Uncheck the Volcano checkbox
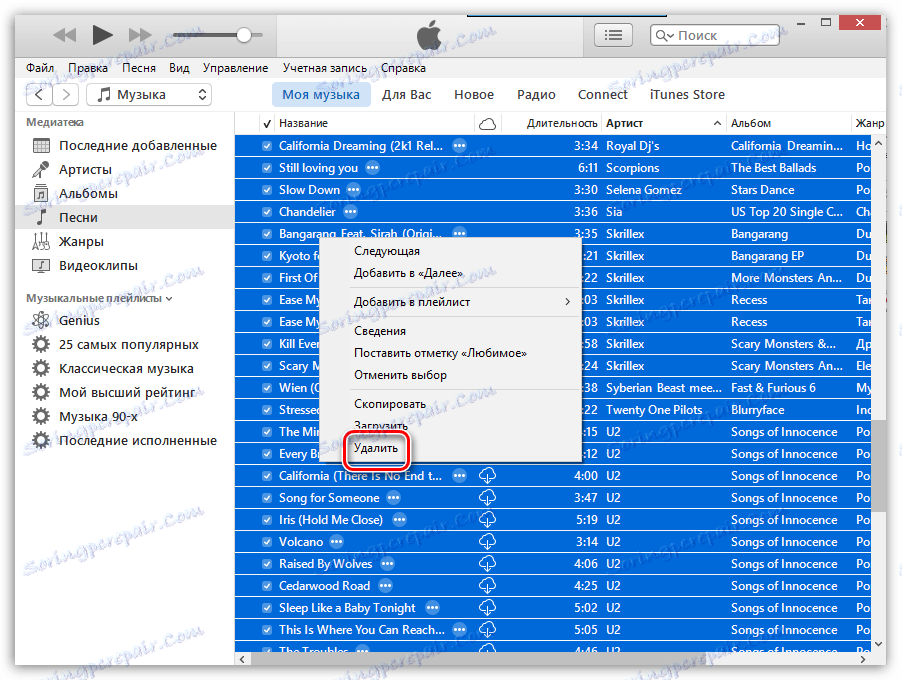The height and width of the screenshot is (680, 902). pyautogui.click(x=267, y=542)
